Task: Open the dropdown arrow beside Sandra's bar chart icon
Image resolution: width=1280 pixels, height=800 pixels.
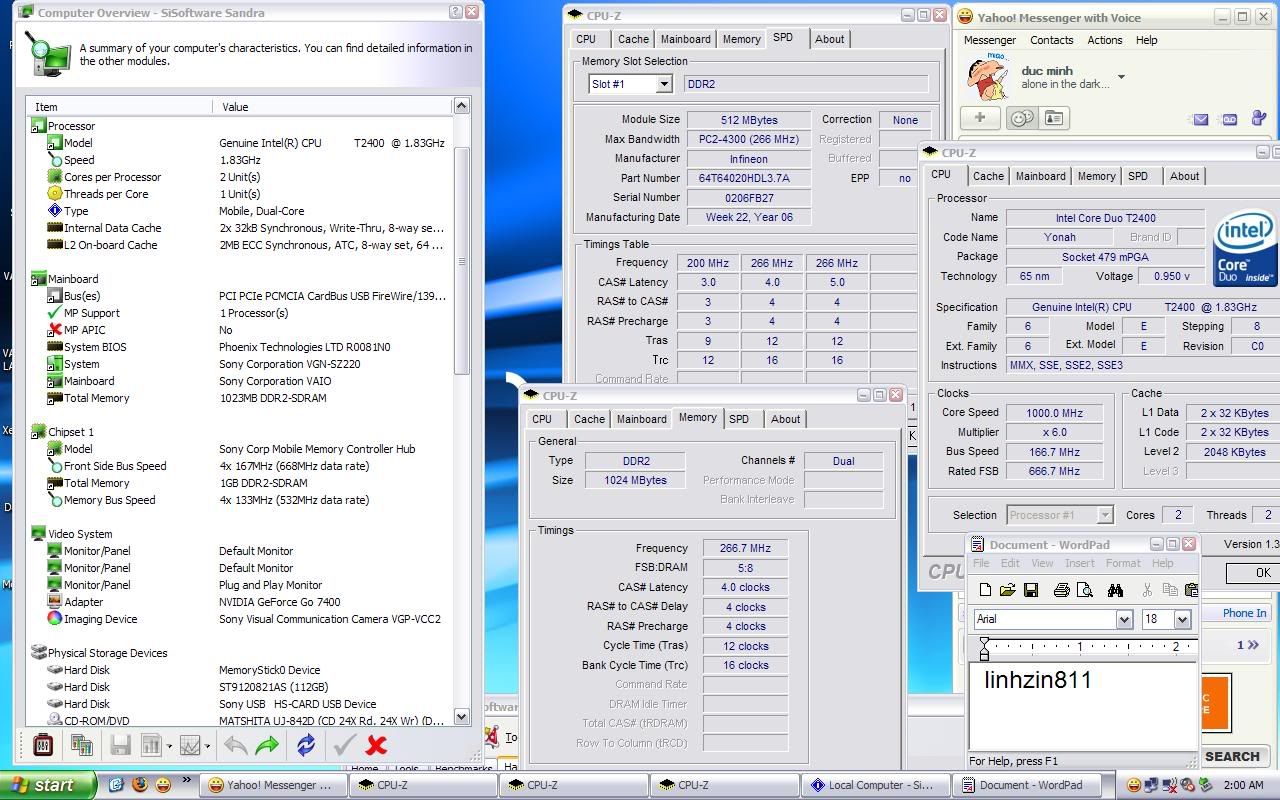Action: (169, 746)
